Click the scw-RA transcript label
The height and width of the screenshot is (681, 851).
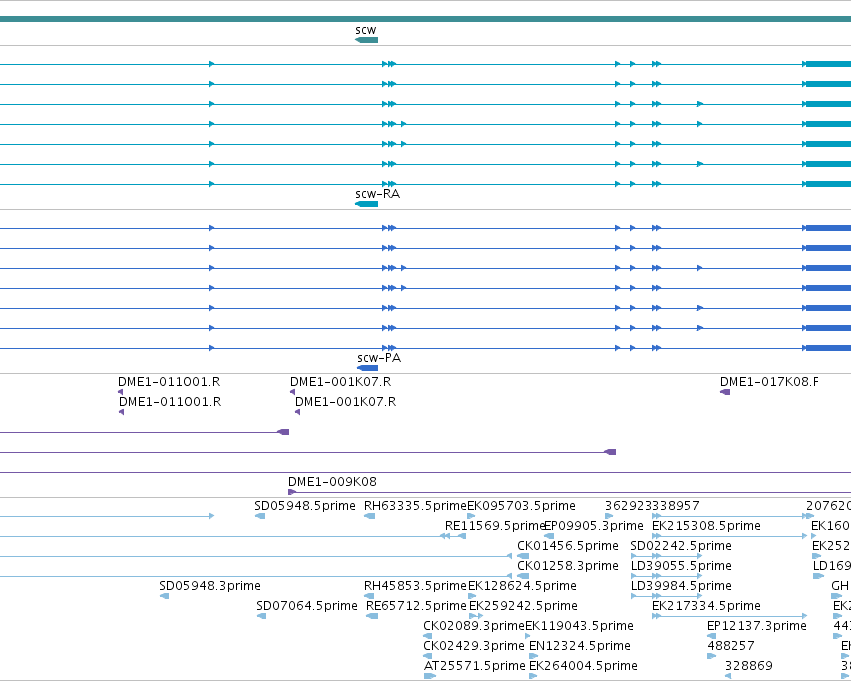tap(378, 194)
